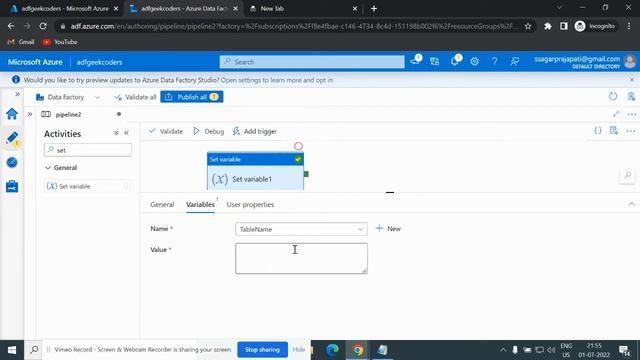Collapse the properties panel chevron

(x=631, y=204)
